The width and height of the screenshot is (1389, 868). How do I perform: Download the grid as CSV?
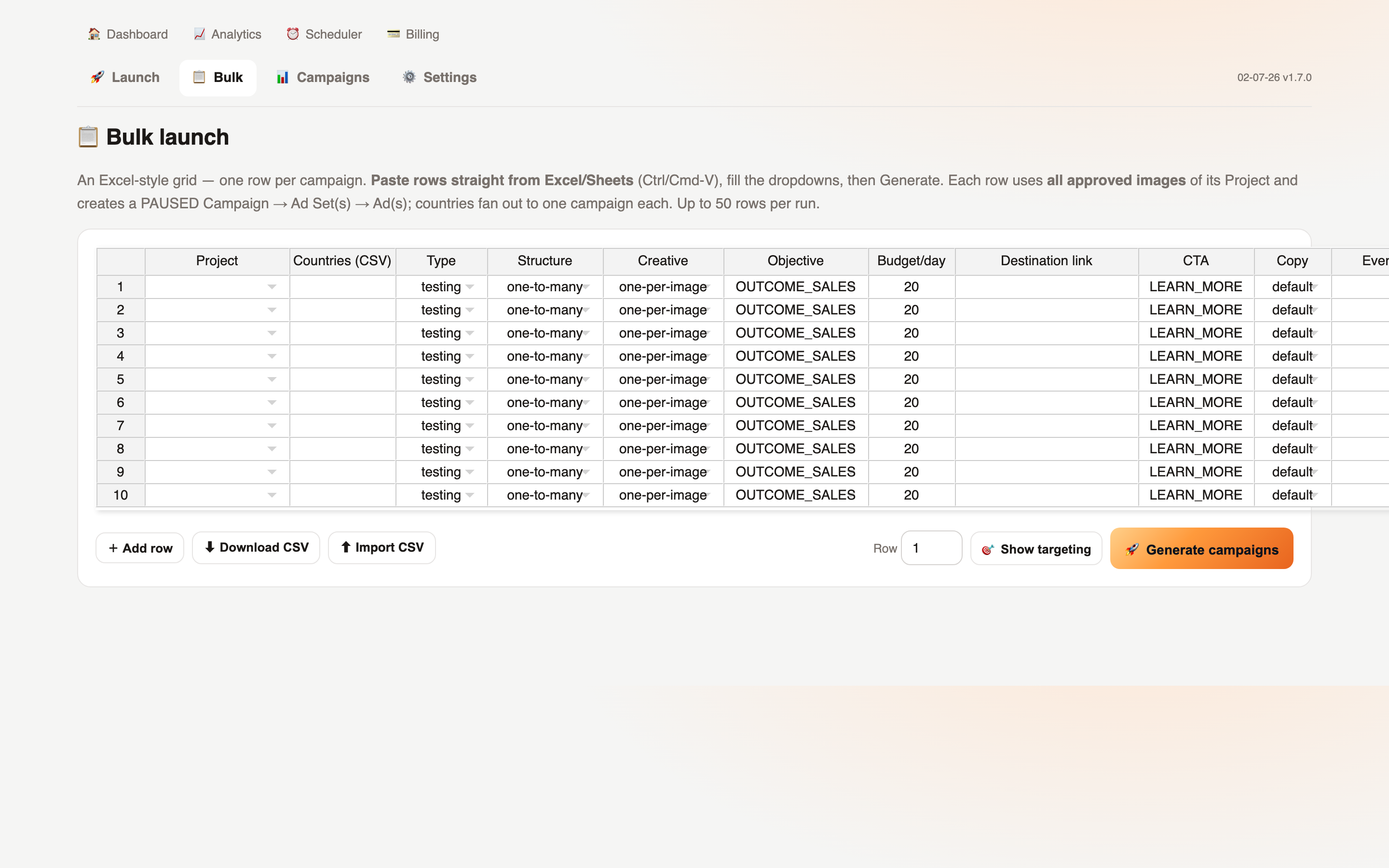[x=256, y=548]
